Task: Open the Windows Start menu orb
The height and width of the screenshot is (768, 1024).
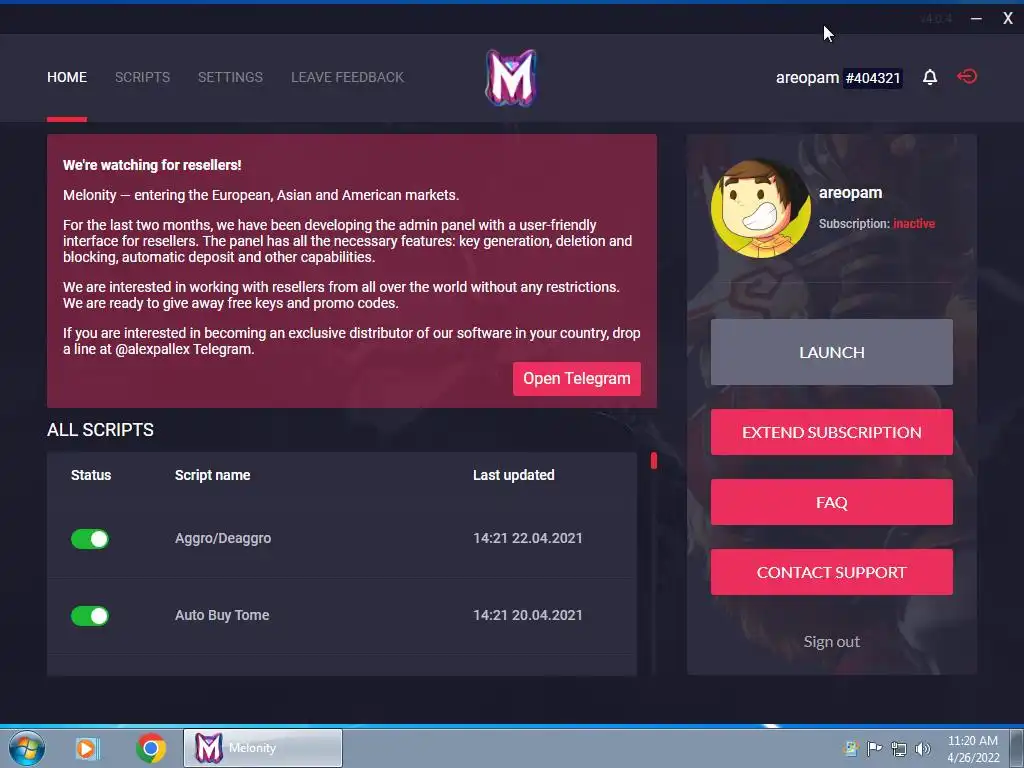Action: pos(26,748)
